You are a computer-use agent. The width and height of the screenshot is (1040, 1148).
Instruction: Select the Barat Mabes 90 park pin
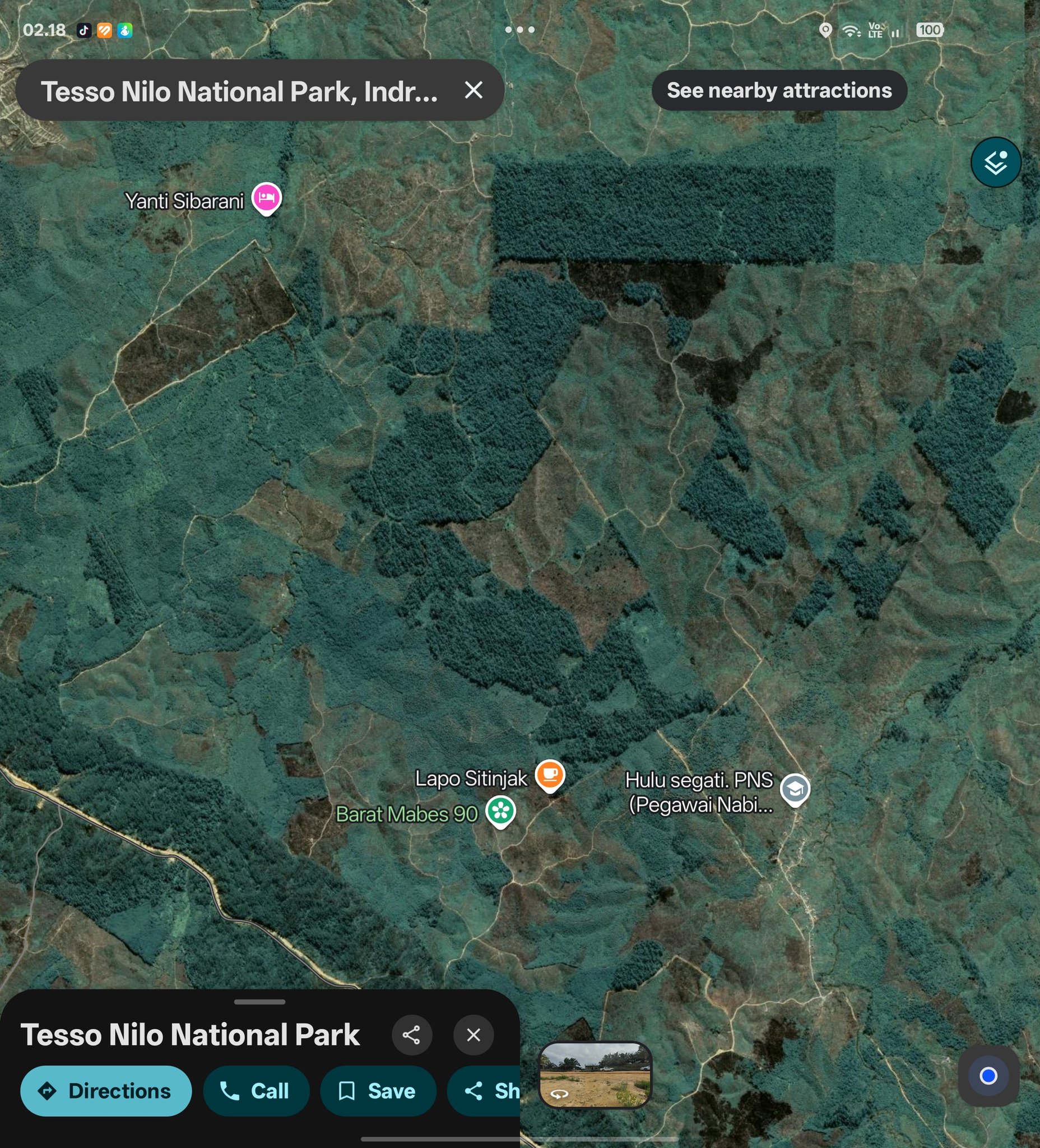(x=500, y=812)
